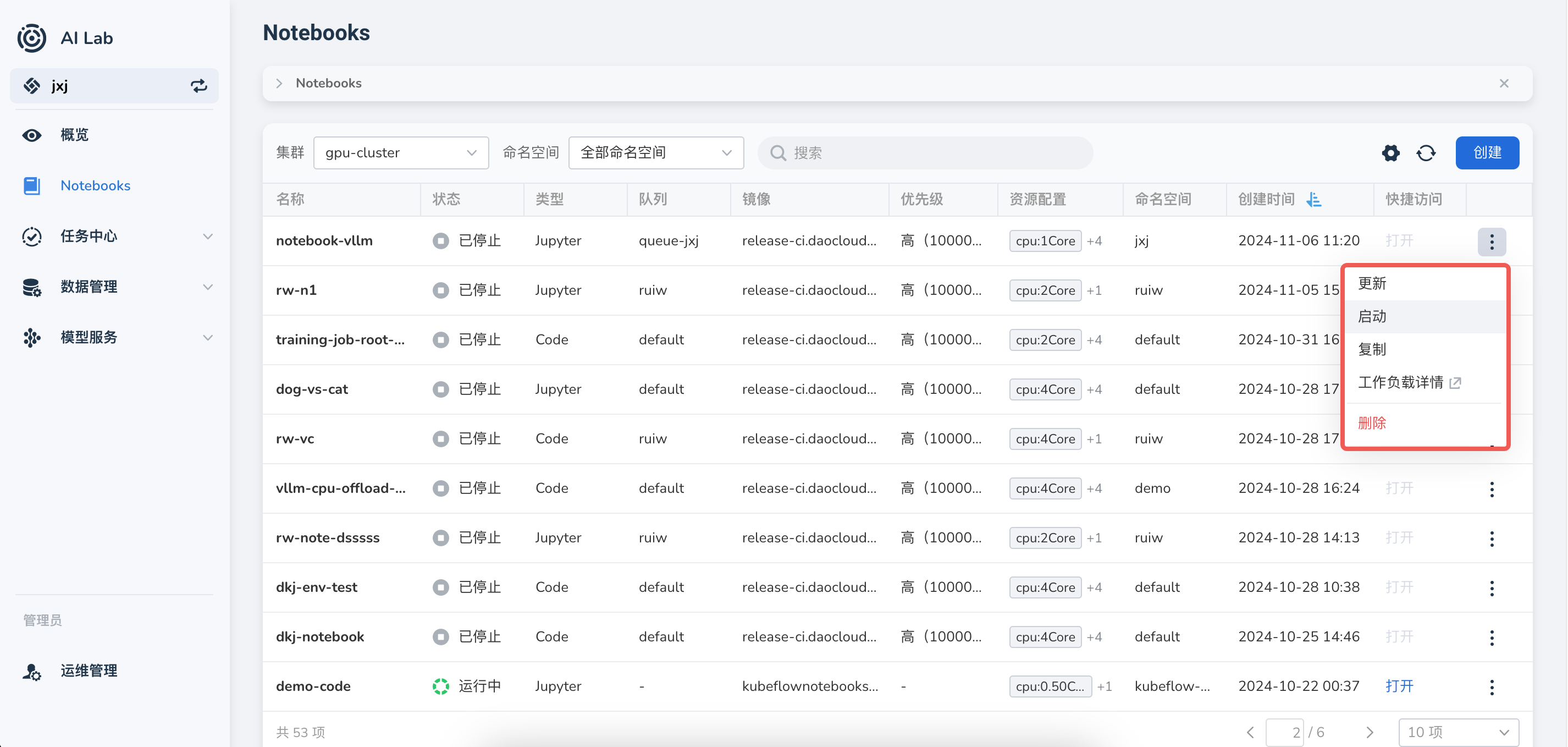Click the 搜索 search input field
Image resolution: width=1568 pixels, height=747 pixels.
925,153
